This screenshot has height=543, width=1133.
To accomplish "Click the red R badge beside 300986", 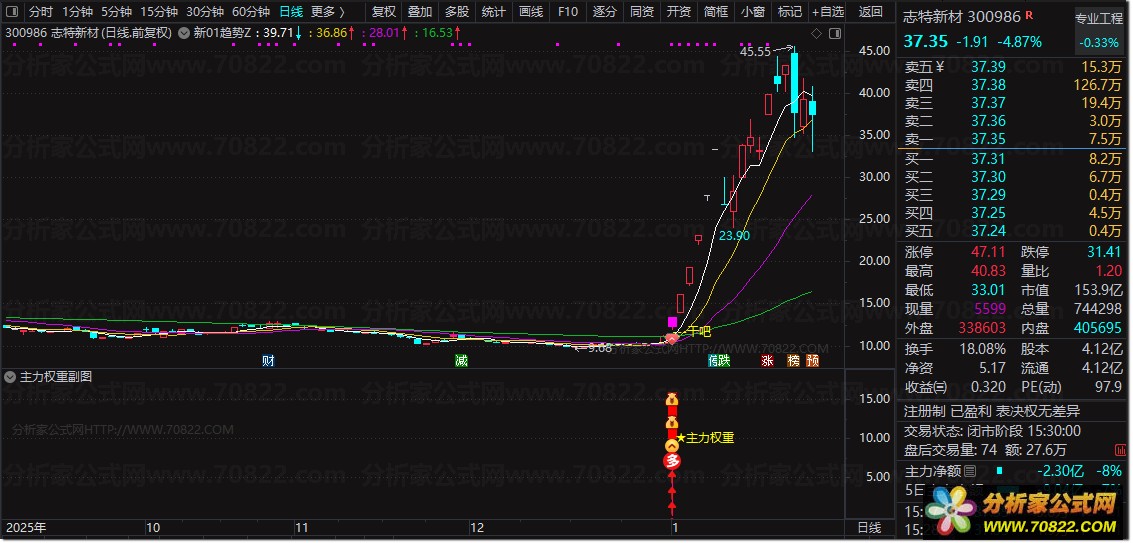I will [x=1029, y=14].
